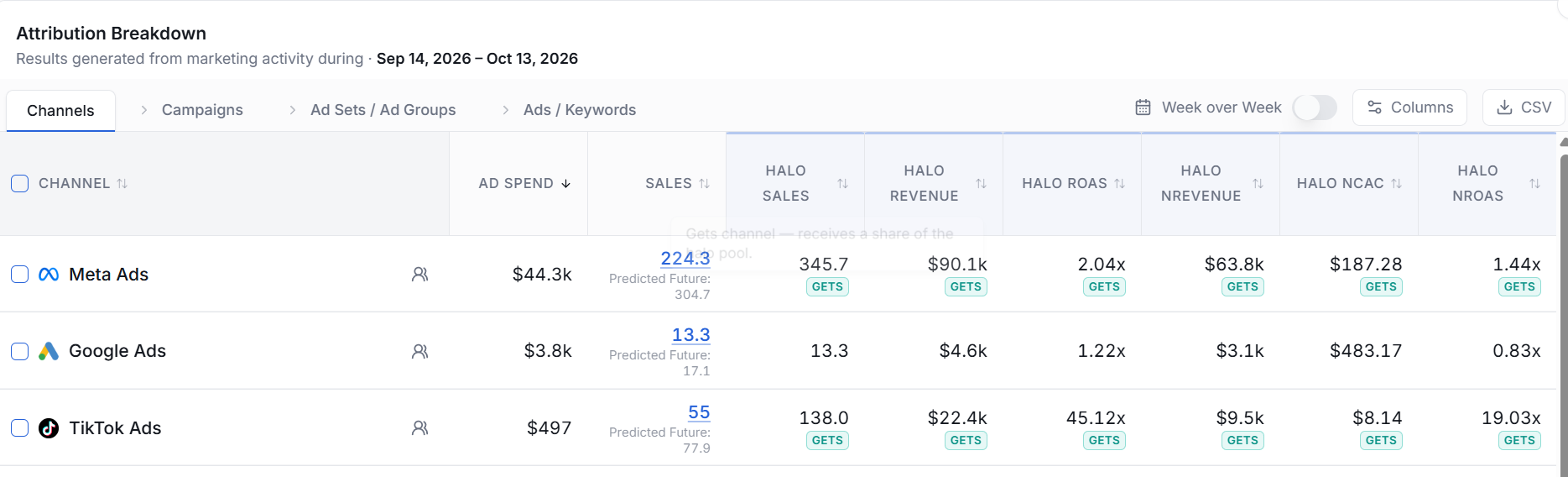The image size is (1568, 477).
Task: Open audience icon in TikTok Ads row
Action: 420,428
